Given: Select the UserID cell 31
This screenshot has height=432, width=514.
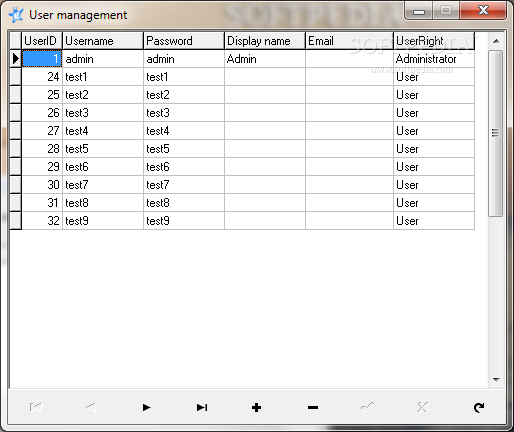Looking at the screenshot, I should (42, 203).
